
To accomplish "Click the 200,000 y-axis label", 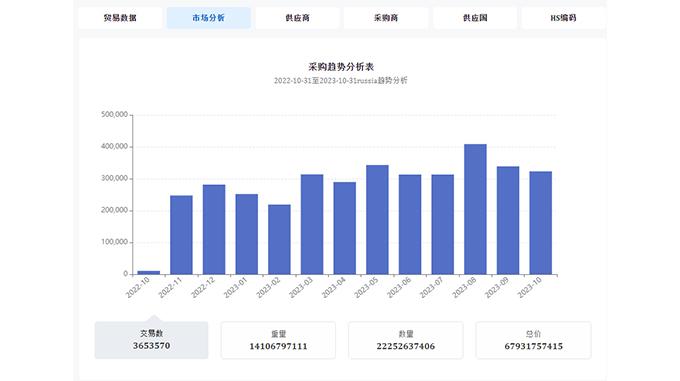I will coord(114,210).
